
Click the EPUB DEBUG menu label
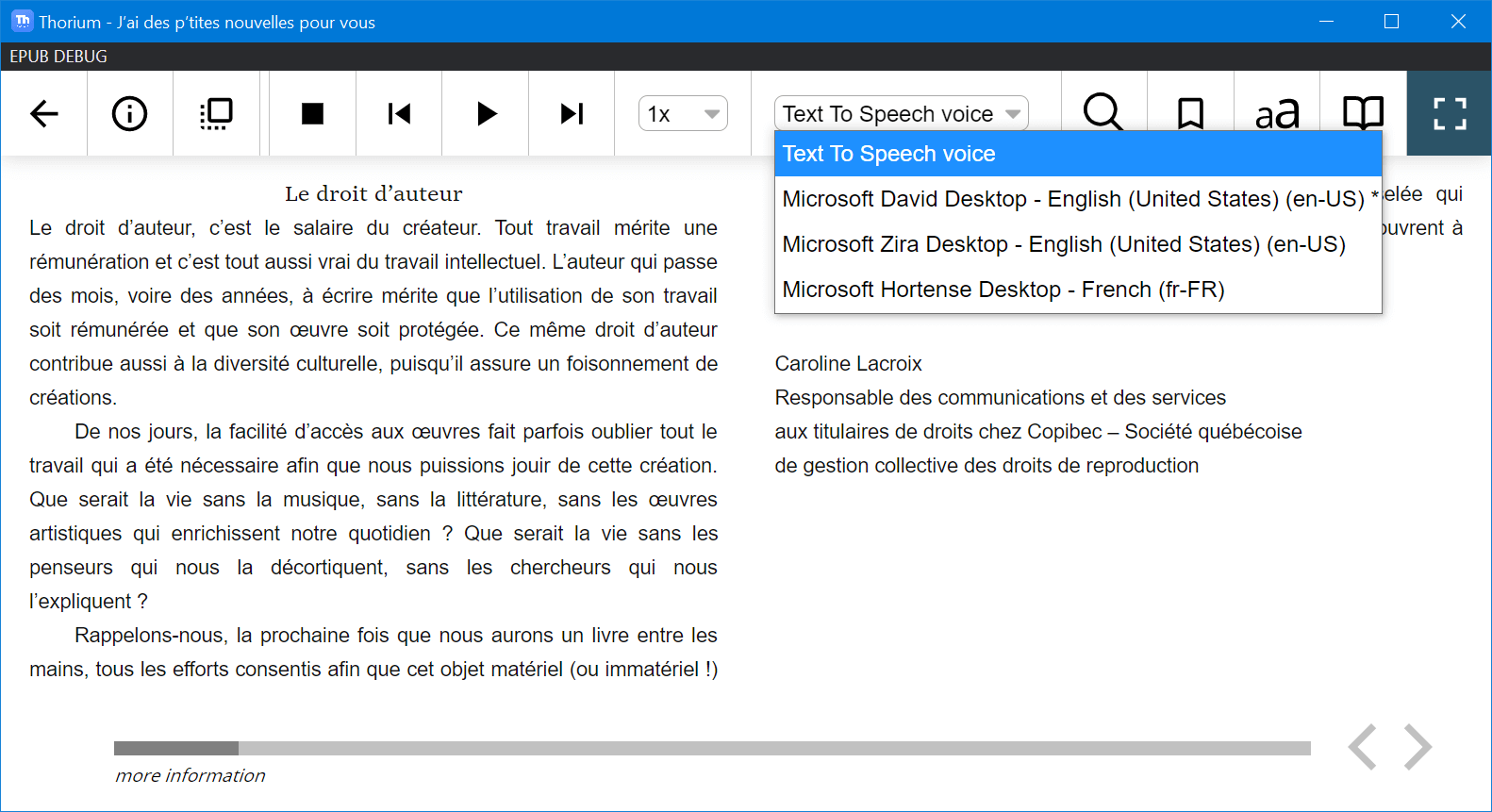click(x=58, y=57)
